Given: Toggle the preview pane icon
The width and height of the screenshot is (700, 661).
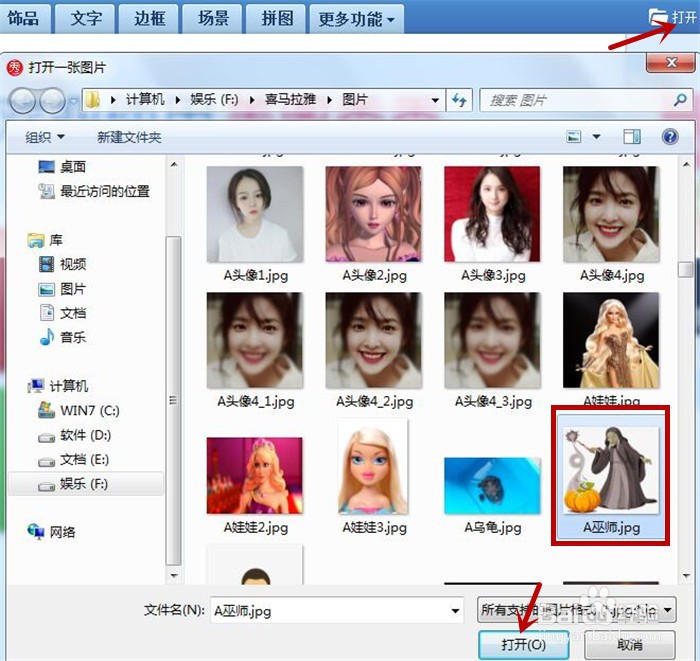Looking at the screenshot, I should (632, 137).
